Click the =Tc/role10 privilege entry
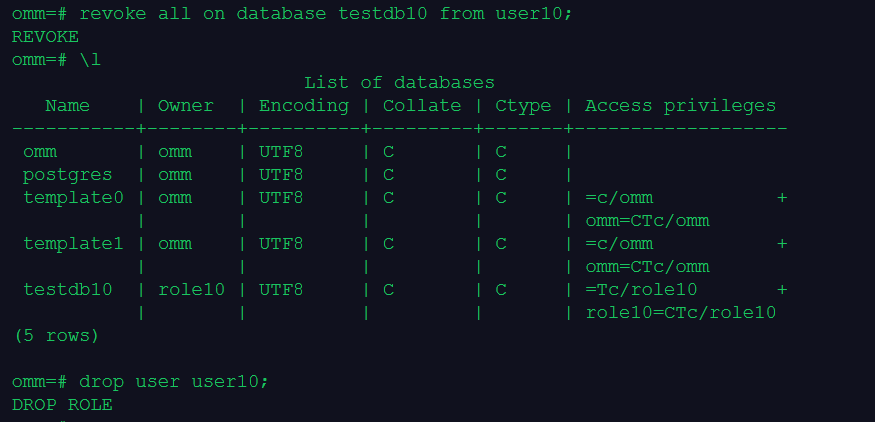The height and width of the screenshot is (422, 875). [641, 290]
